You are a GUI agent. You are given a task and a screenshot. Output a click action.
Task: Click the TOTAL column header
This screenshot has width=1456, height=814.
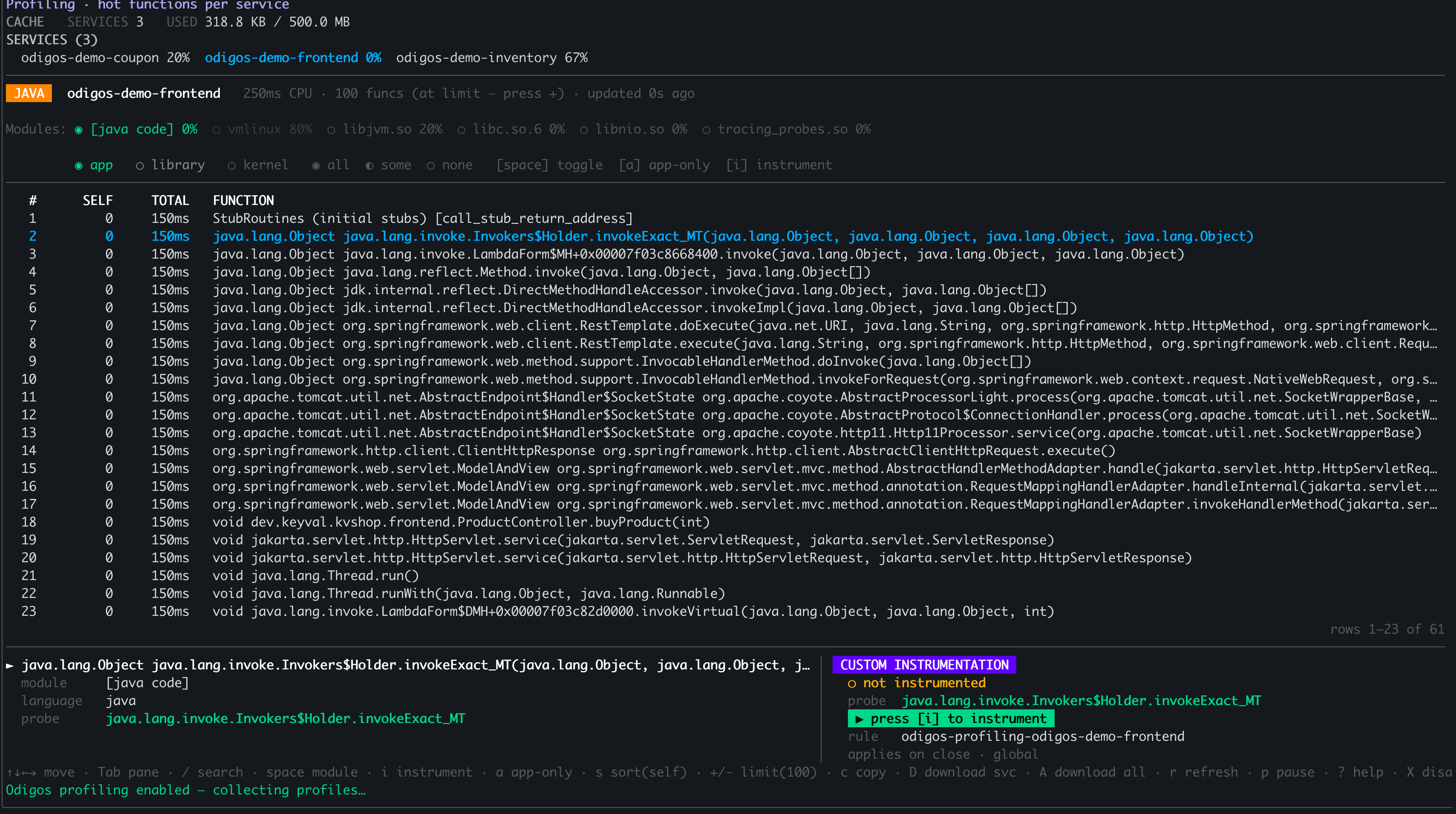(170, 201)
